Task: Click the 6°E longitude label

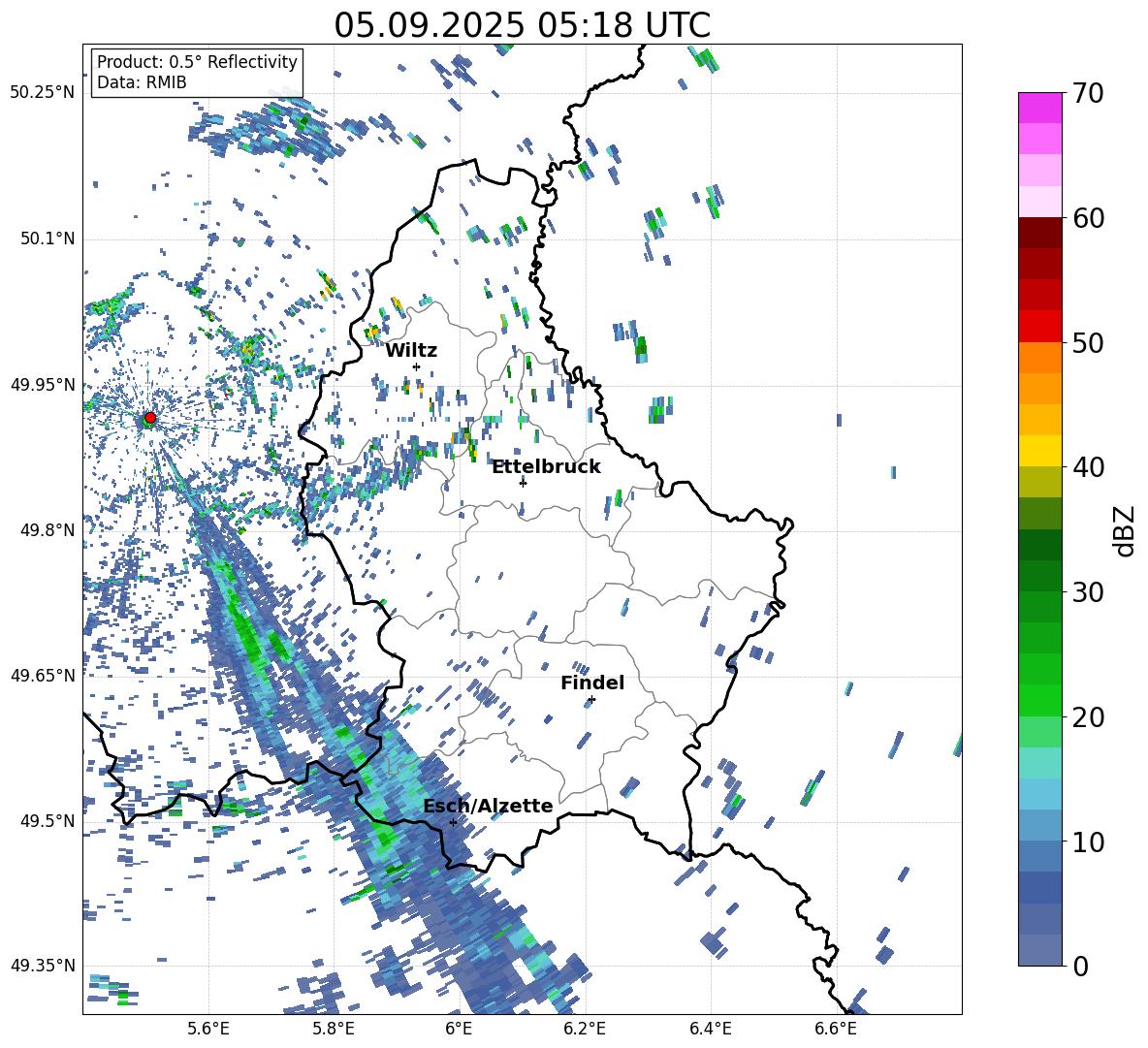Action: 459,1030
